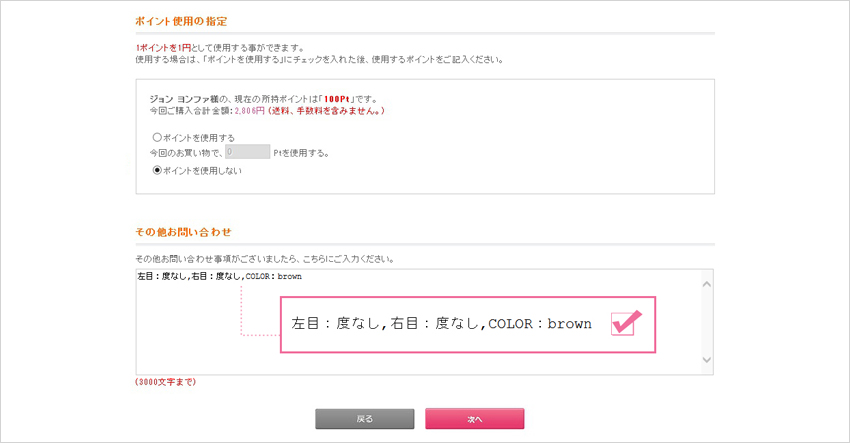The image size is (850, 443).
Task: Click the ポイント使用の指定 section heading
Action: click(181, 22)
